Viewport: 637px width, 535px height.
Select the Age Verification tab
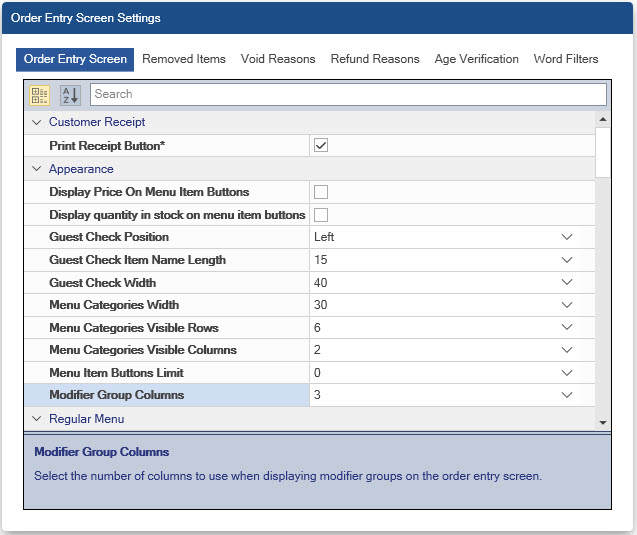[x=476, y=59]
